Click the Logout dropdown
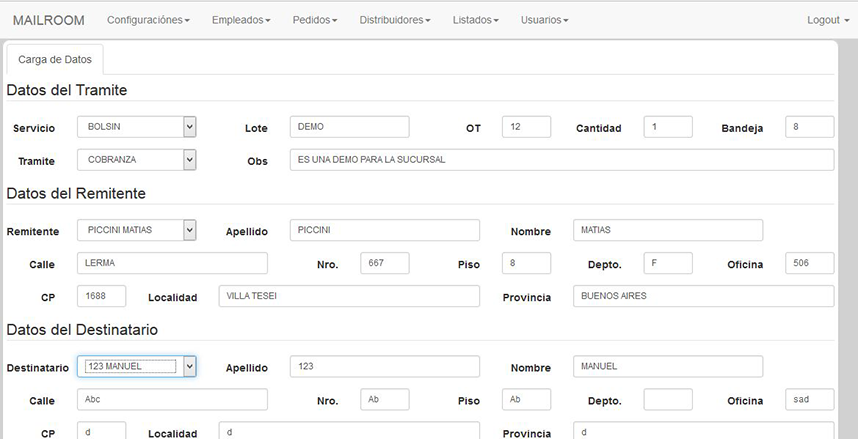The width and height of the screenshot is (858, 439). pos(827,20)
